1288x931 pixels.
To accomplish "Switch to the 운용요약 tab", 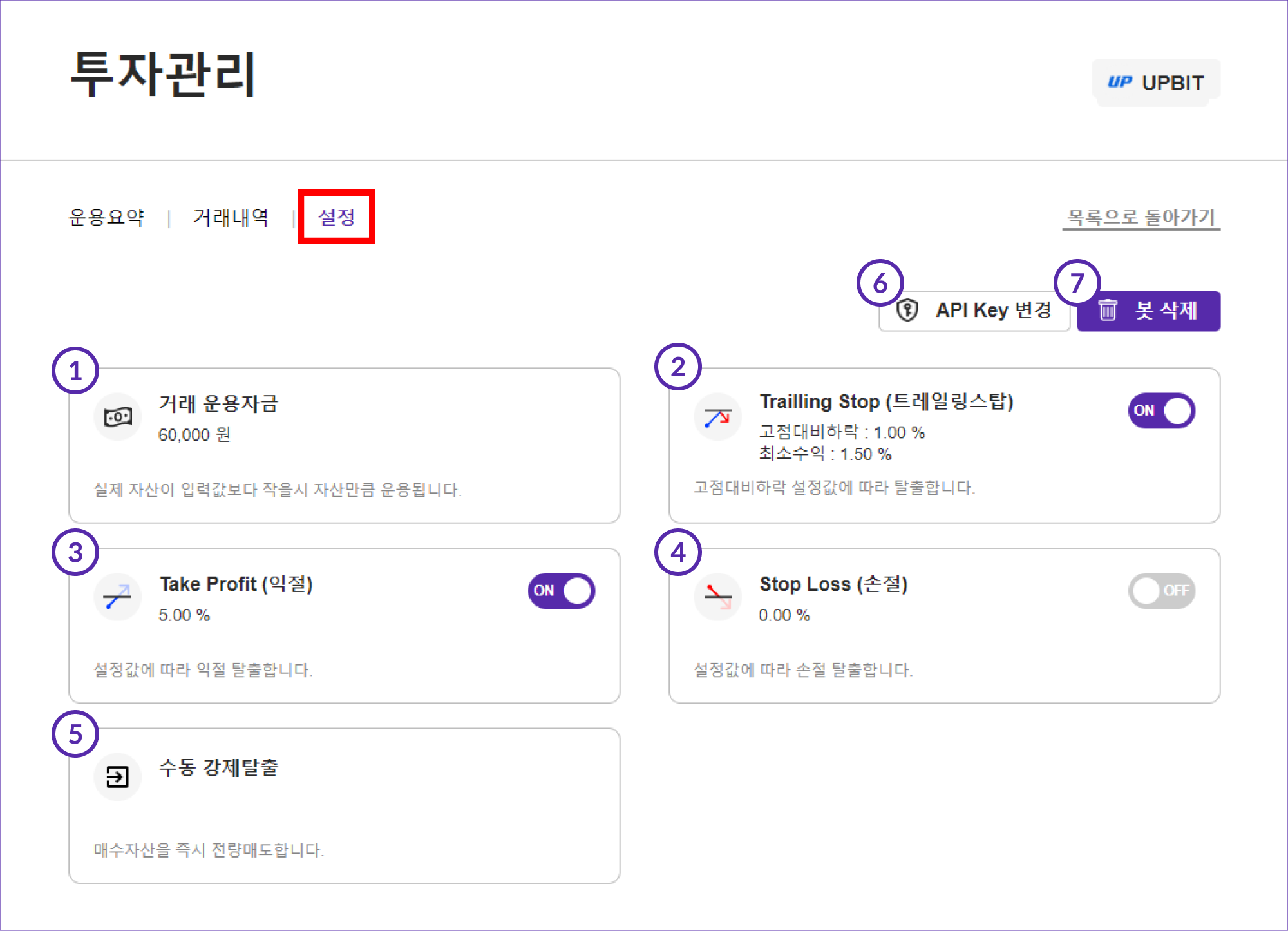I will pyautogui.click(x=106, y=217).
